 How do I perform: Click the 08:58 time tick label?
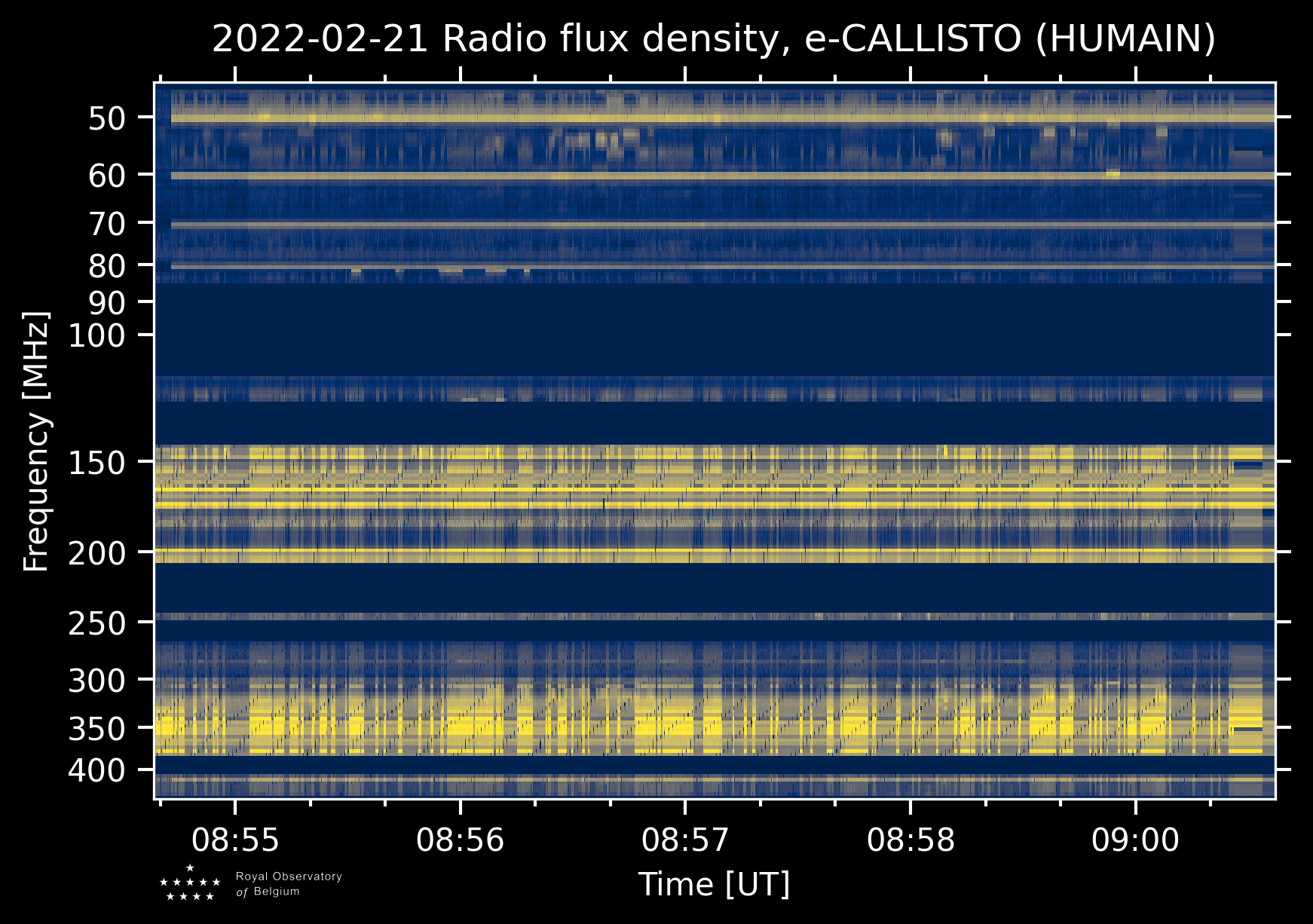pyautogui.click(x=911, y=840)
